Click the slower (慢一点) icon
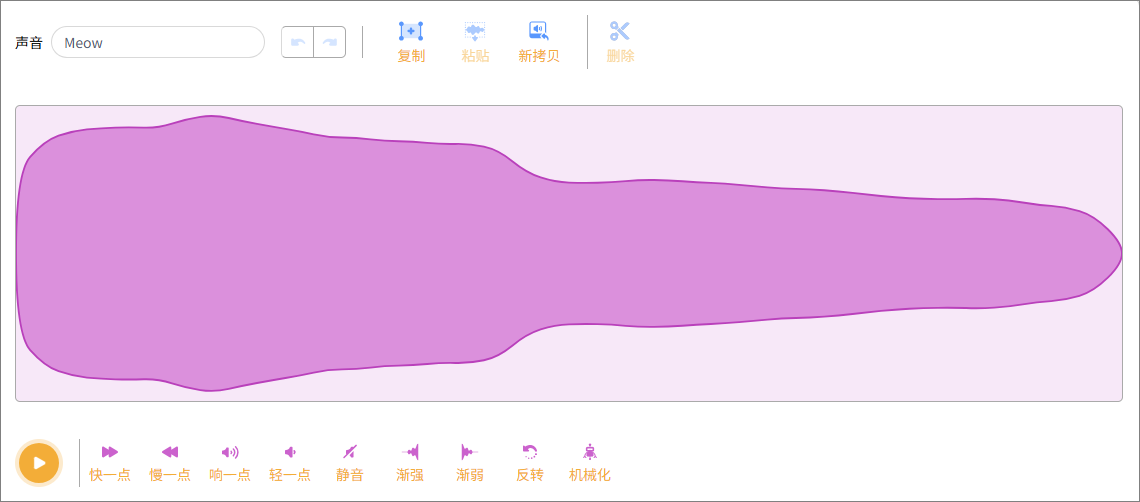This screenshot has height=502, width=1140. pos(170,452)
